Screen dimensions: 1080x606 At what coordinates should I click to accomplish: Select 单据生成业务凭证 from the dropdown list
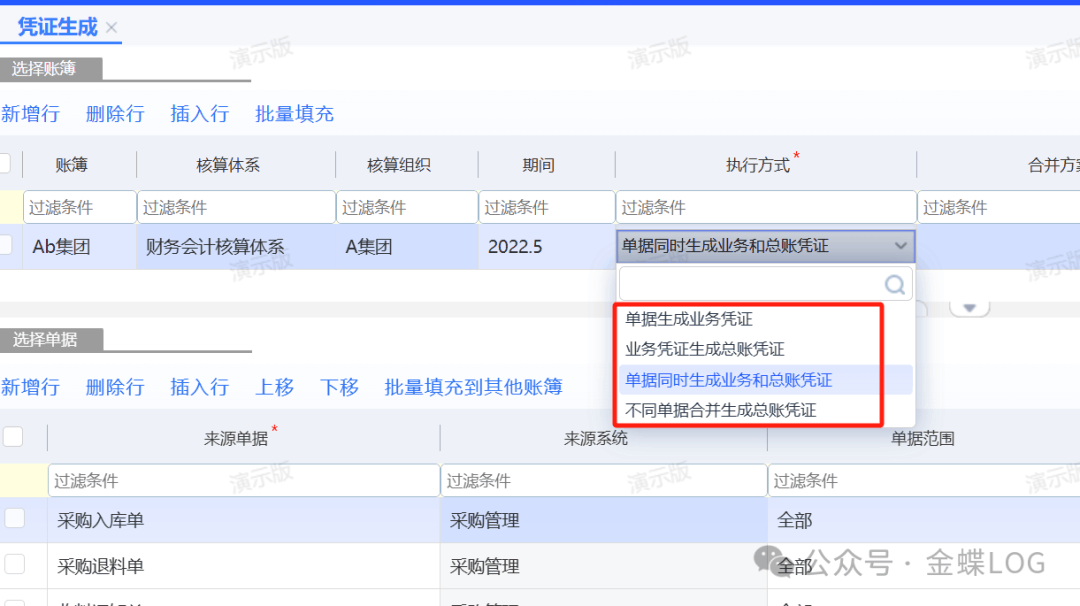pos(688,319)
